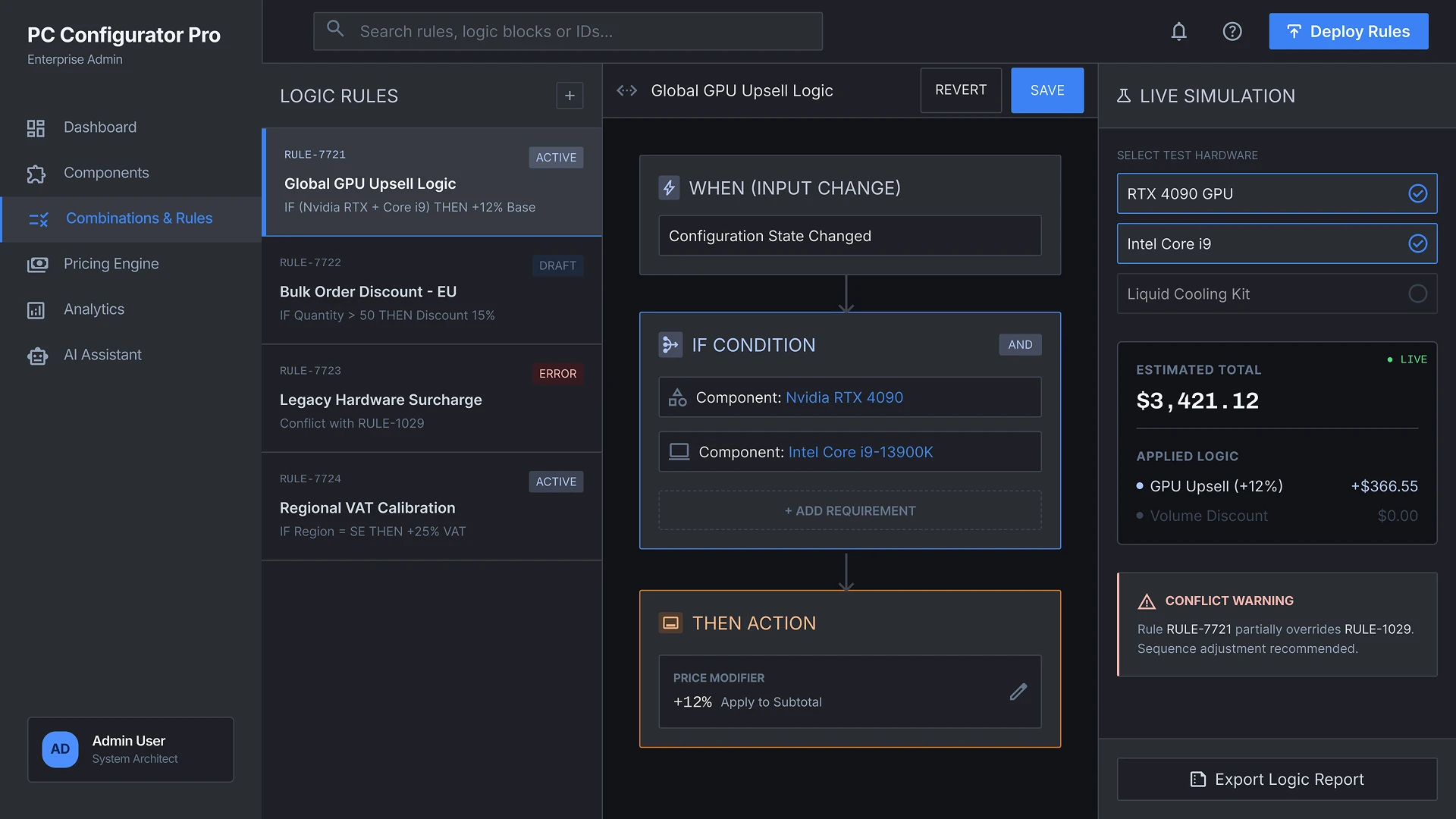Uncheck Intel Core i9 test hardware
Viewport: 1456px width, 819px height.
point(1417,243)
